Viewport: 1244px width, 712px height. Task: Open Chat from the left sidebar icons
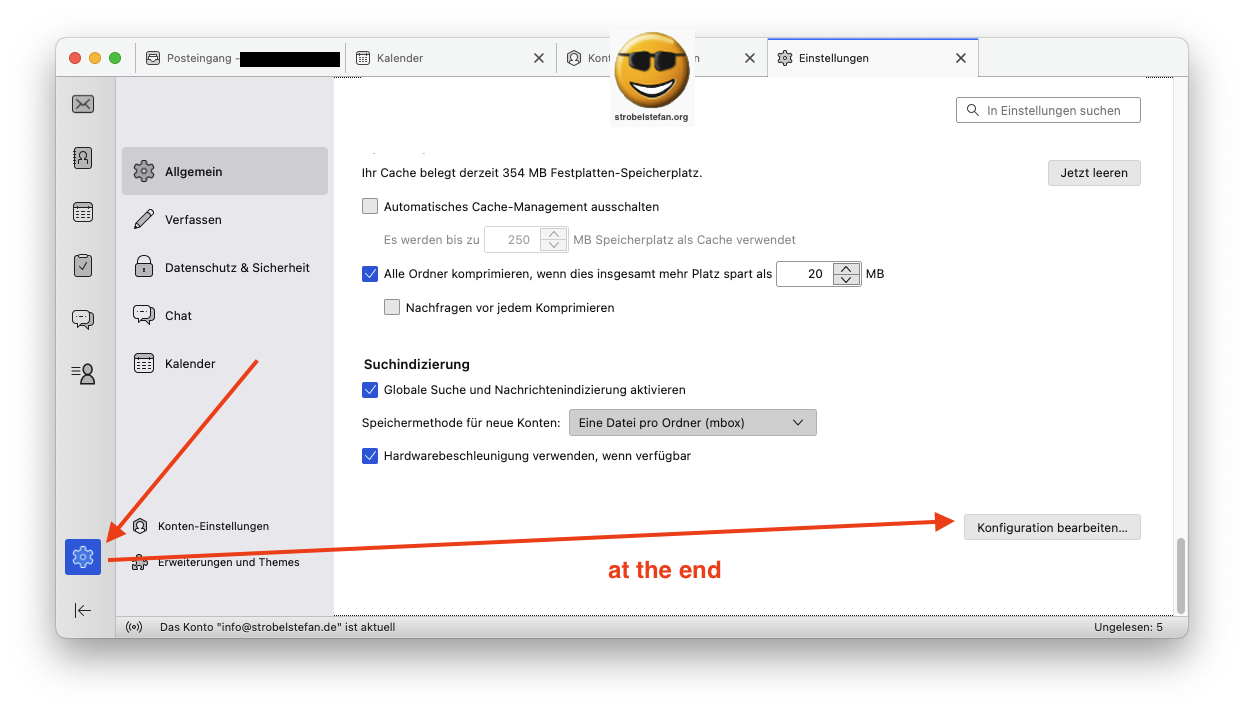(83, 319)
